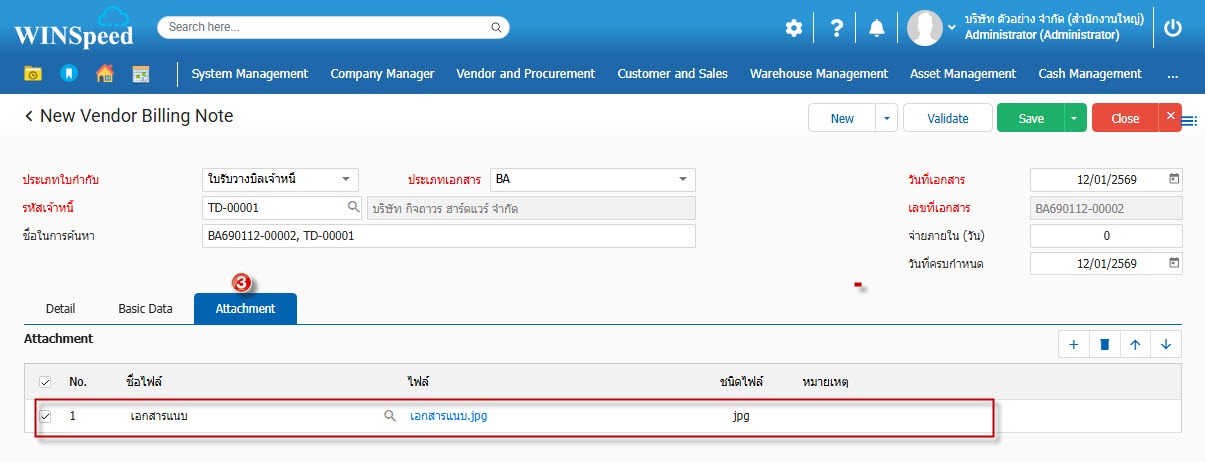The width and height of the screenshot is (1205, 462).
Task: Open the วันที่เอกสาร calendar picker
Action: point(1174,180)
